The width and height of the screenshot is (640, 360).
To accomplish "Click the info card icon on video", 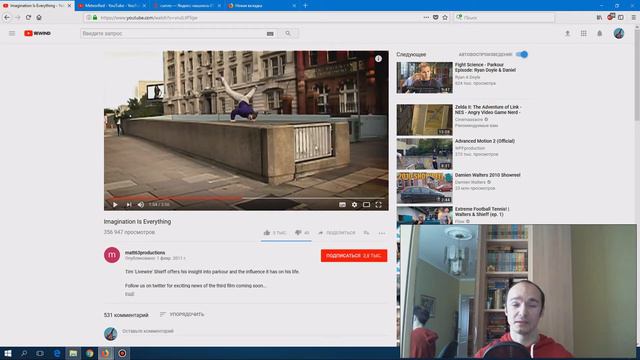I will [x=378, y=59].
